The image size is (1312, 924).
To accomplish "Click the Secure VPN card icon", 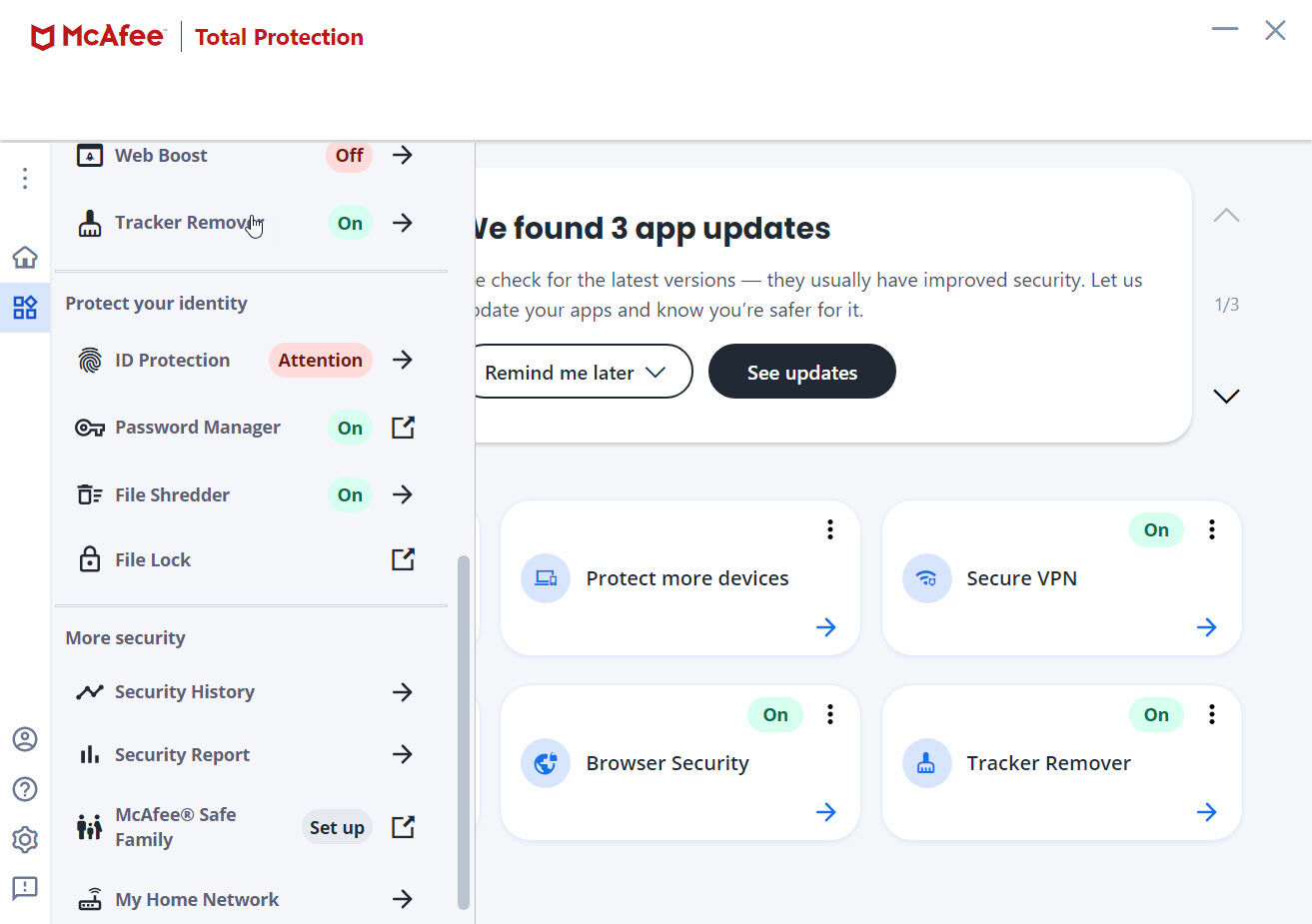I will point(927,578).
